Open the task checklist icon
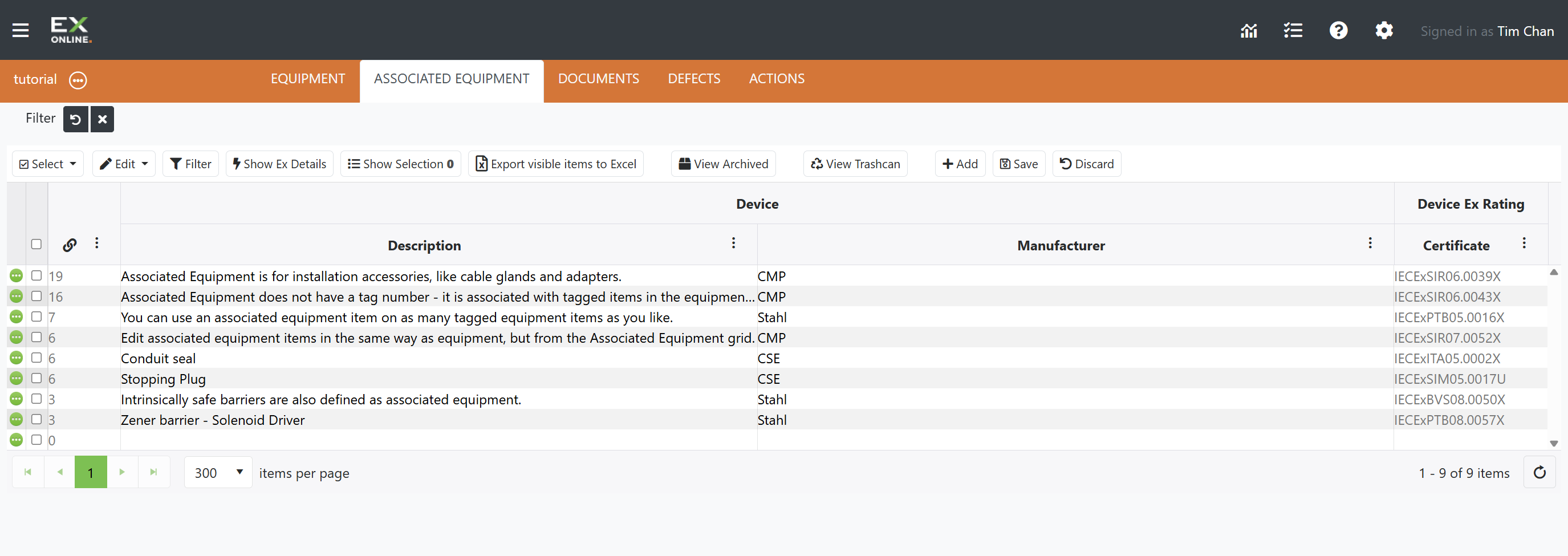This screenshot has height=556, width=1568. (1293, 30)
